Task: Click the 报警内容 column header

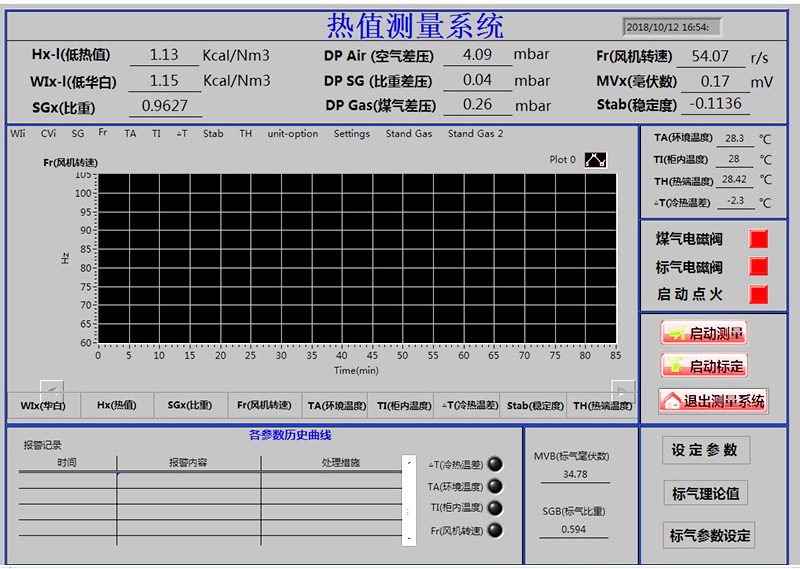Action: click(188, 462)
